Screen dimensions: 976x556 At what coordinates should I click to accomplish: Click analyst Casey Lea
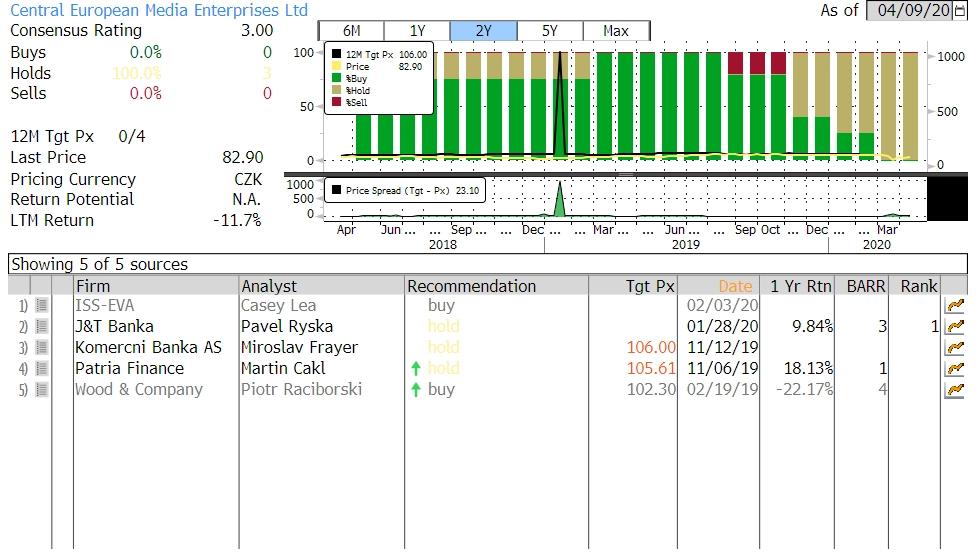point(278,306)
